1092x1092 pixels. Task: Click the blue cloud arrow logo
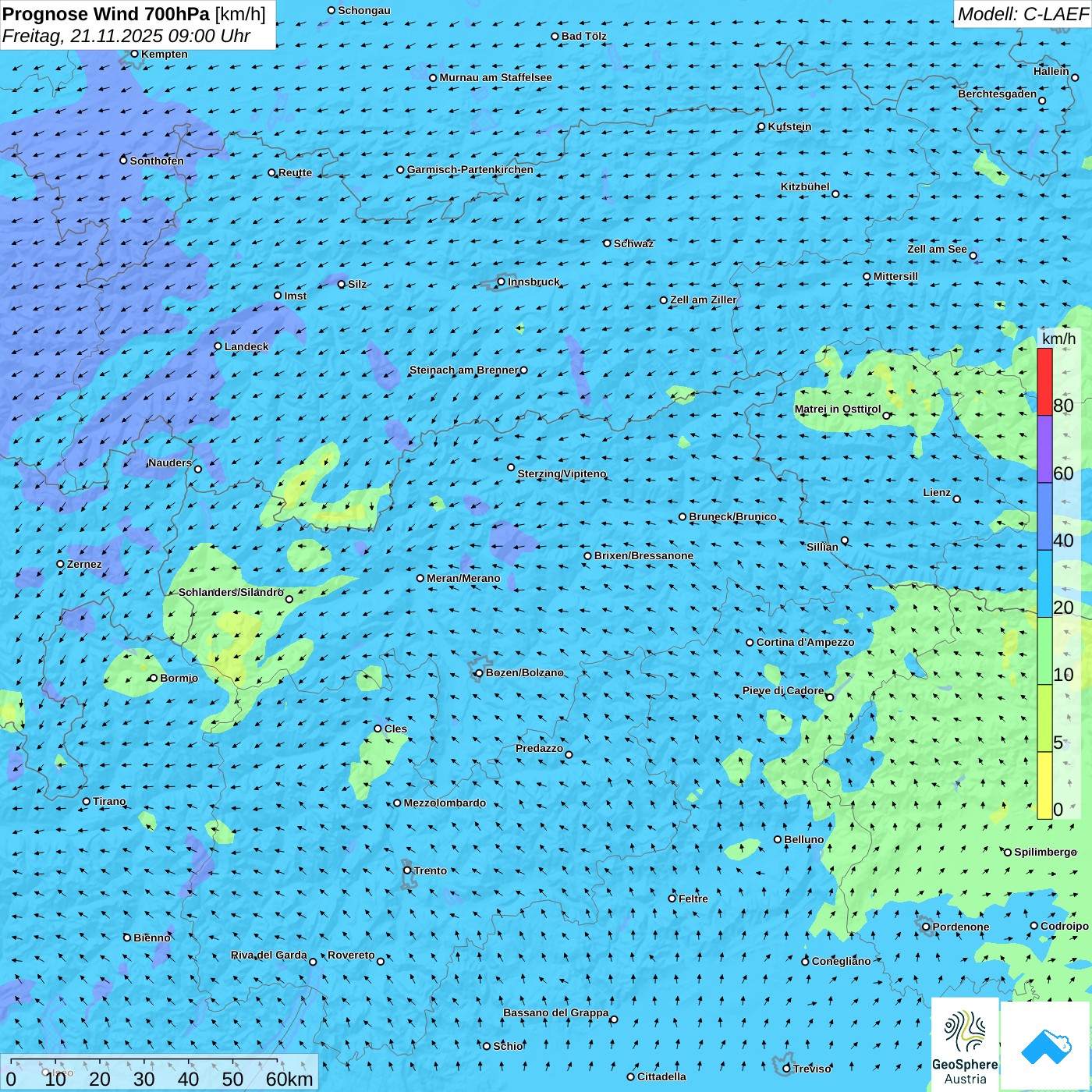point(1046,1046)
